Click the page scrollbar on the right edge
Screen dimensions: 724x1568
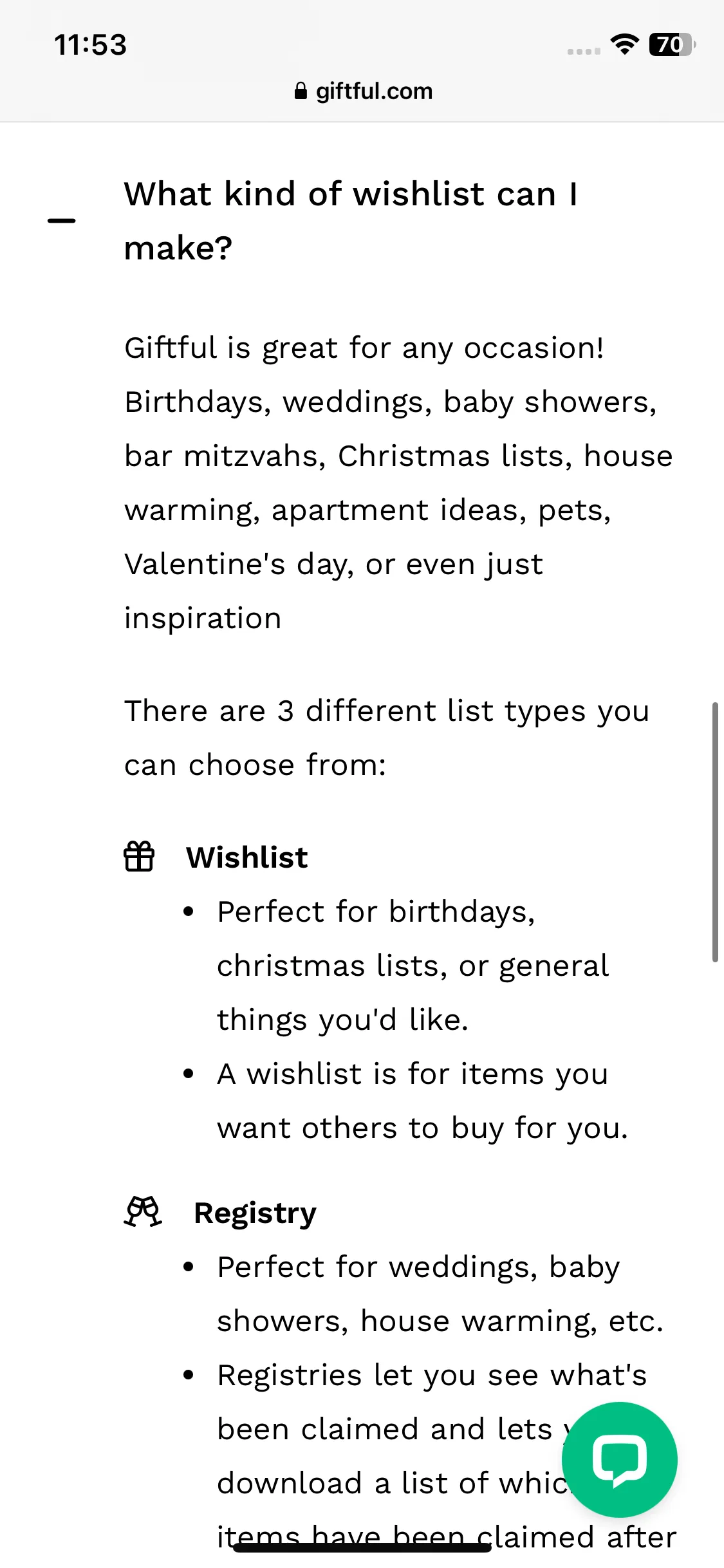coord(715,832)
